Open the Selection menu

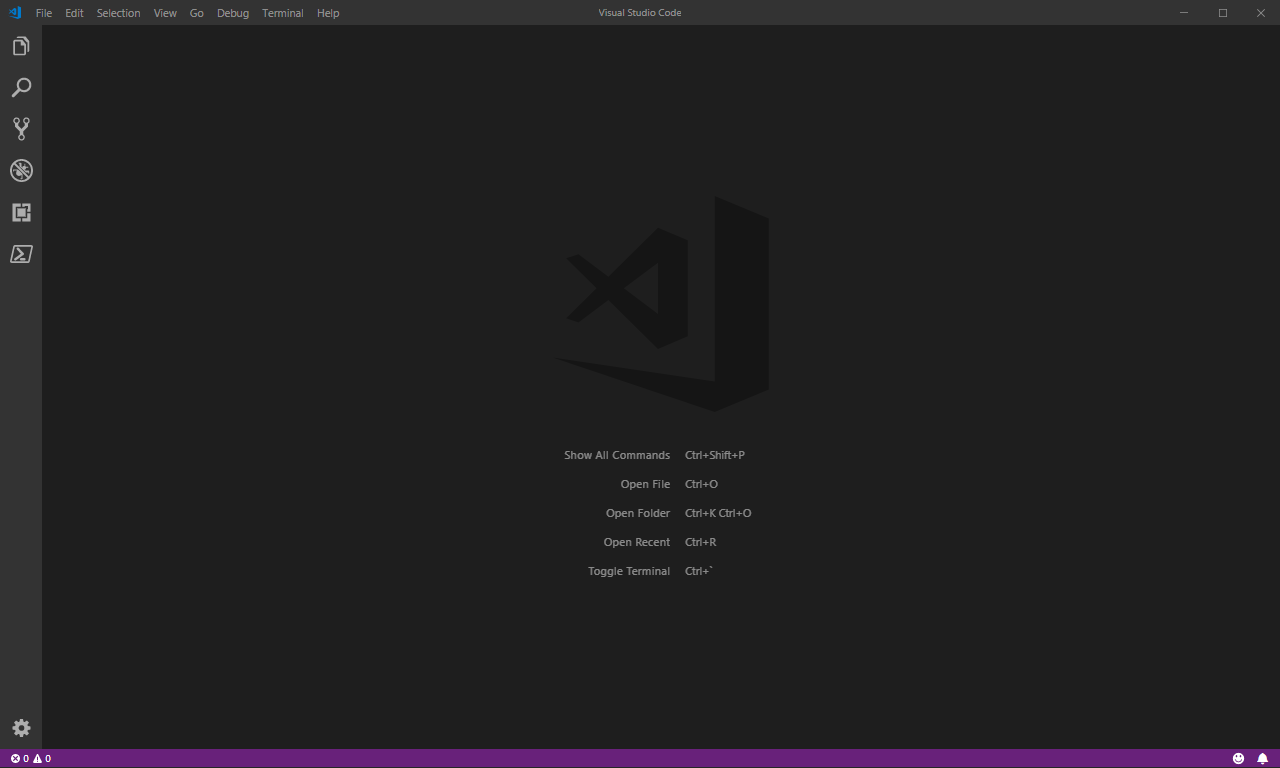click(118, 13)
